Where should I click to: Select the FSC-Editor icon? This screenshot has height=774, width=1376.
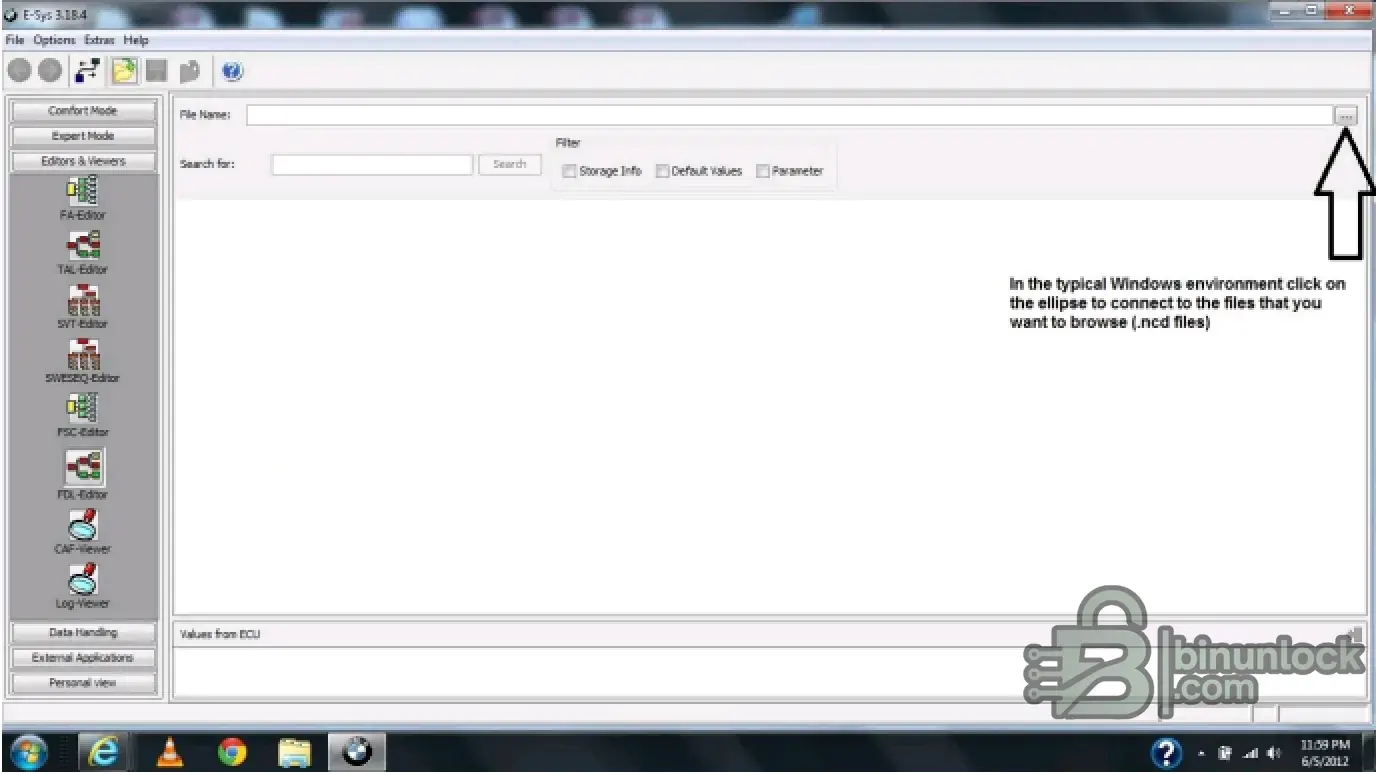[x=82, y=407]
